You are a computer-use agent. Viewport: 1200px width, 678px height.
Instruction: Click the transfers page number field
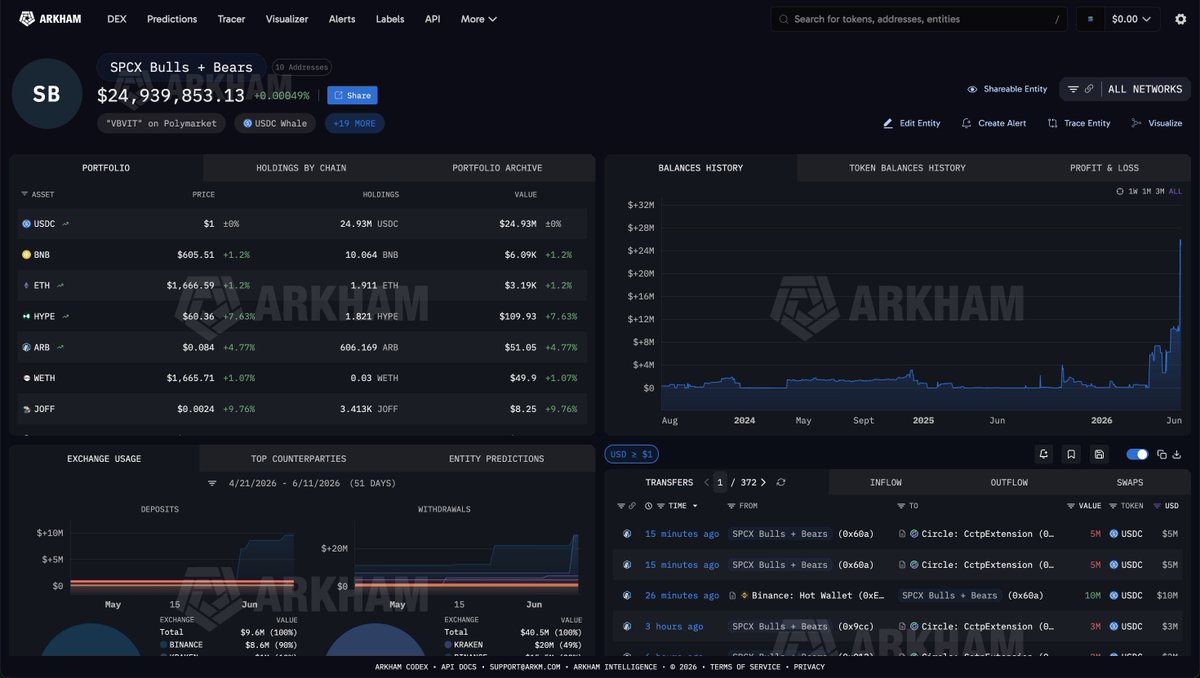[x=720, y=483]
